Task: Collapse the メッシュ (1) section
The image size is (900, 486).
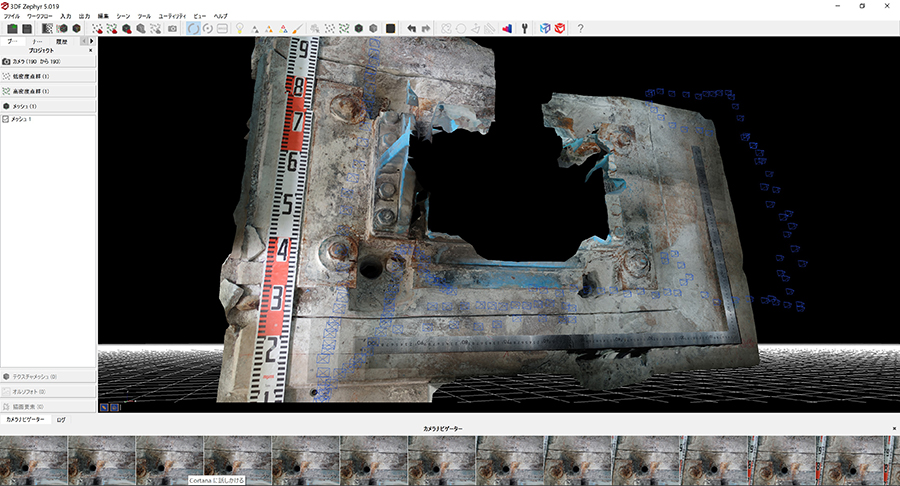Action: [48, 106]
